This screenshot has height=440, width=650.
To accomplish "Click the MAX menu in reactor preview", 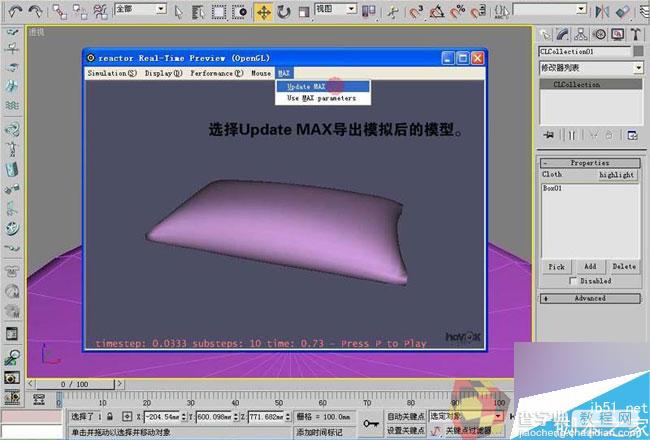I will (284, 73).
